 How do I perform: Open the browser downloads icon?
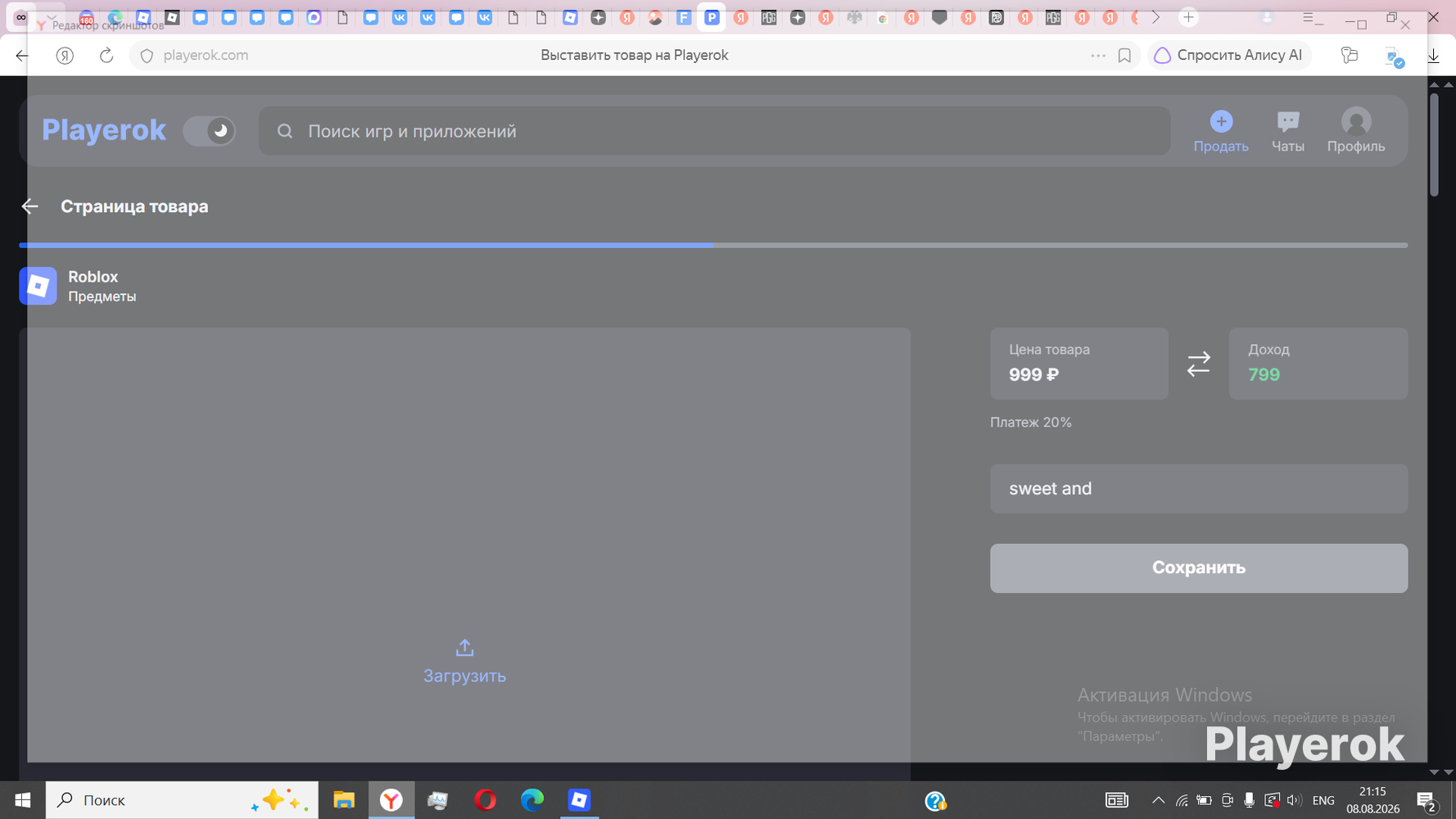(1433, 56)
